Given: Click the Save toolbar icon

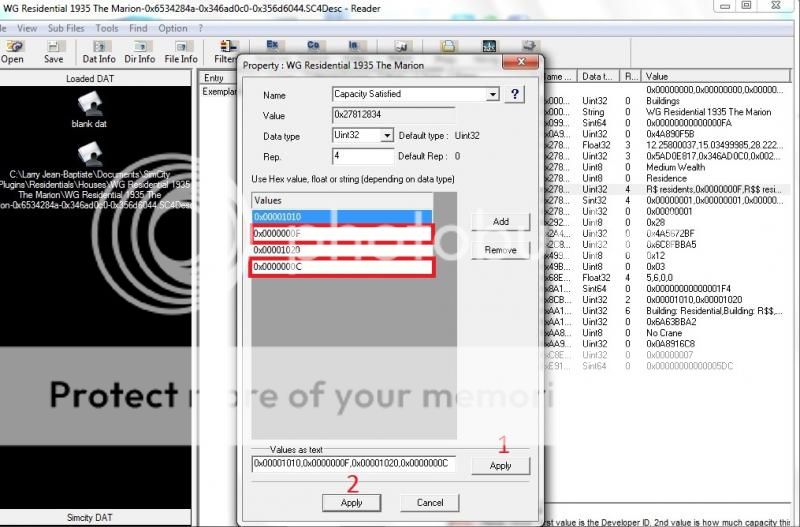Looking at the screenshot, I should (x=53, y=52).
